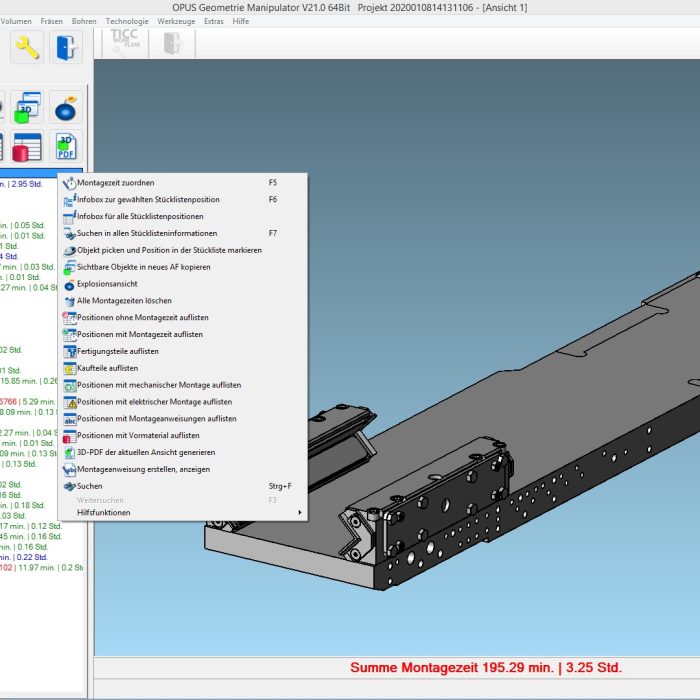
Task: Select Explosionsansicht from context menu
Action: tap(183, 284)
